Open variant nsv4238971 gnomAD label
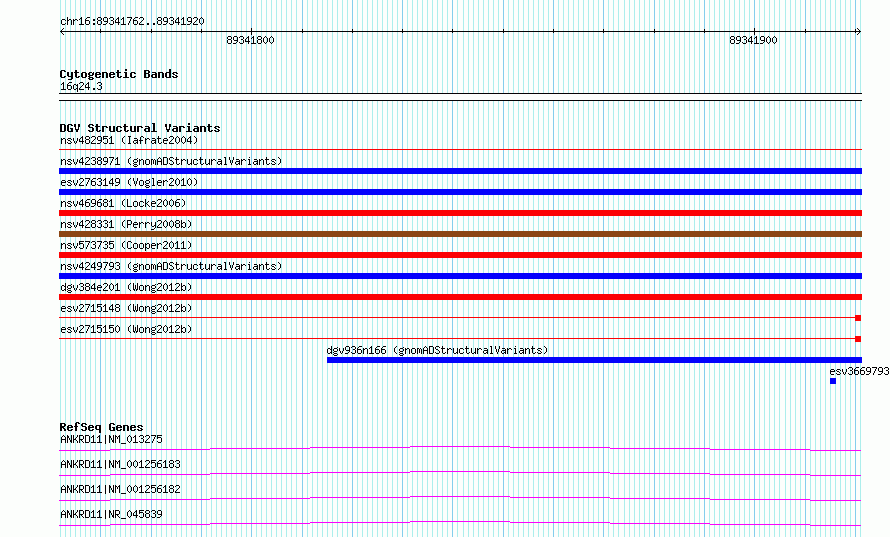Image resolution: width=890 pixels, height=537 pixels. pyautogui.click(x=171, y=161)
